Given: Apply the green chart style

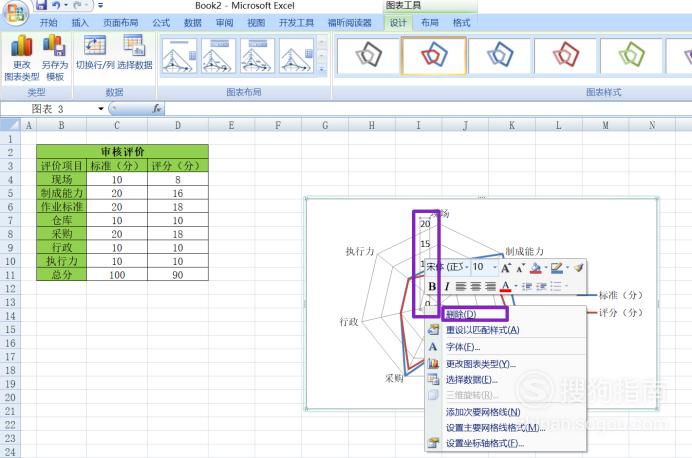Looking at the screenshot, I should [x=632, y=56].
